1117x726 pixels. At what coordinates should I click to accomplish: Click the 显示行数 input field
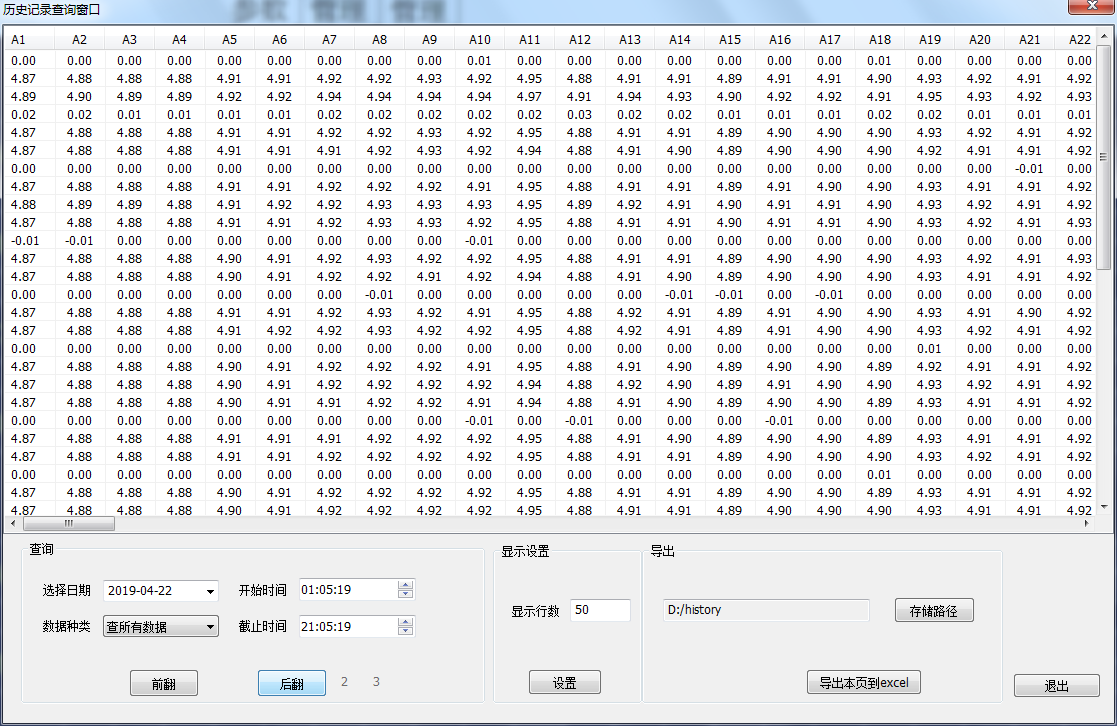[x=600, y=610]
